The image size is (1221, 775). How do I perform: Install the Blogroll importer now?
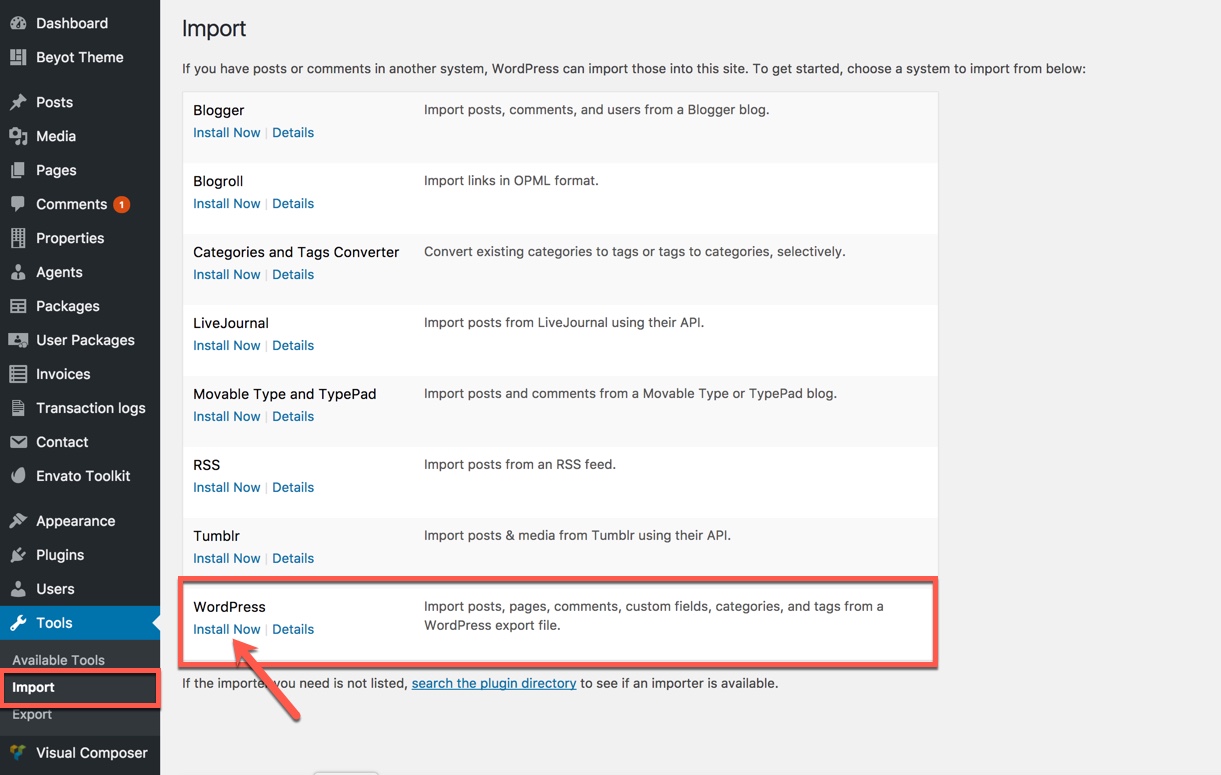227,203
